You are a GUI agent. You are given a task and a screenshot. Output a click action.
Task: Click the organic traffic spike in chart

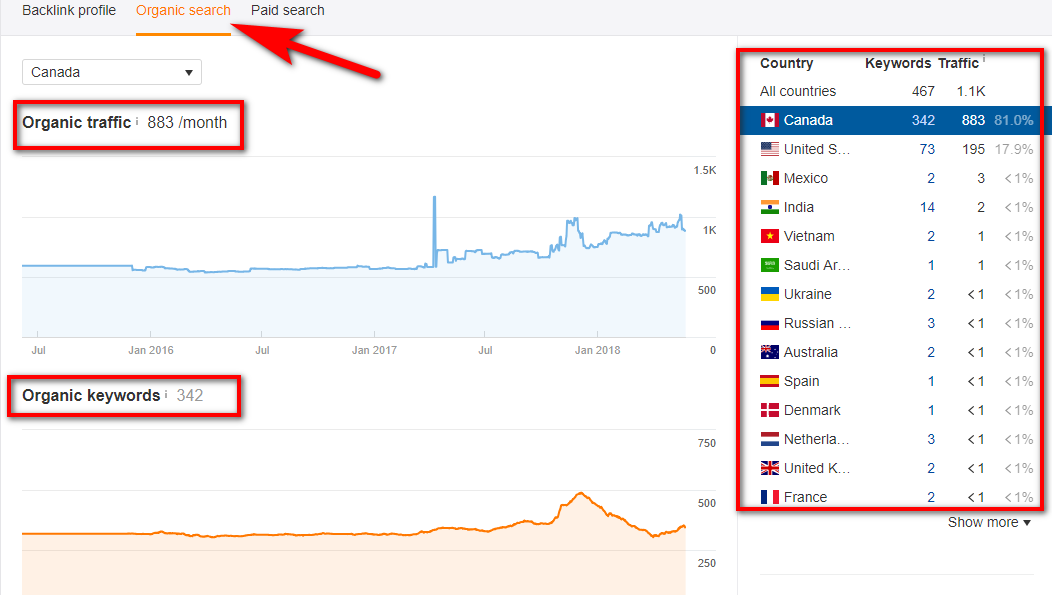tap(434, 198)
